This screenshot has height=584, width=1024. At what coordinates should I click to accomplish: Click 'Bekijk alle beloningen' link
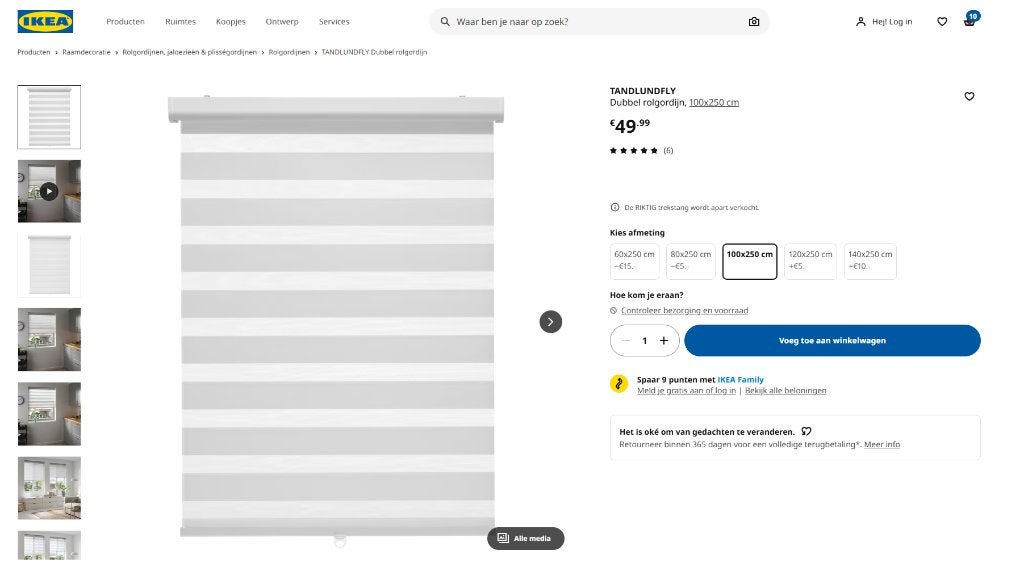(786, 391)
